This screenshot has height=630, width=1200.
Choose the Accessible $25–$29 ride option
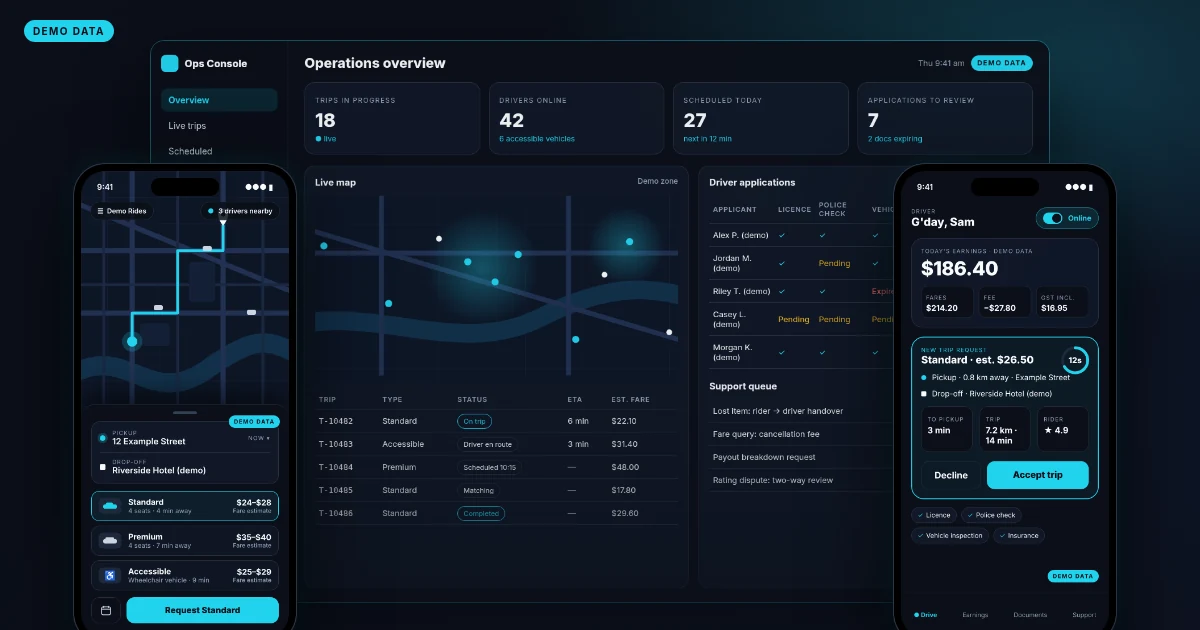[185, 575]
